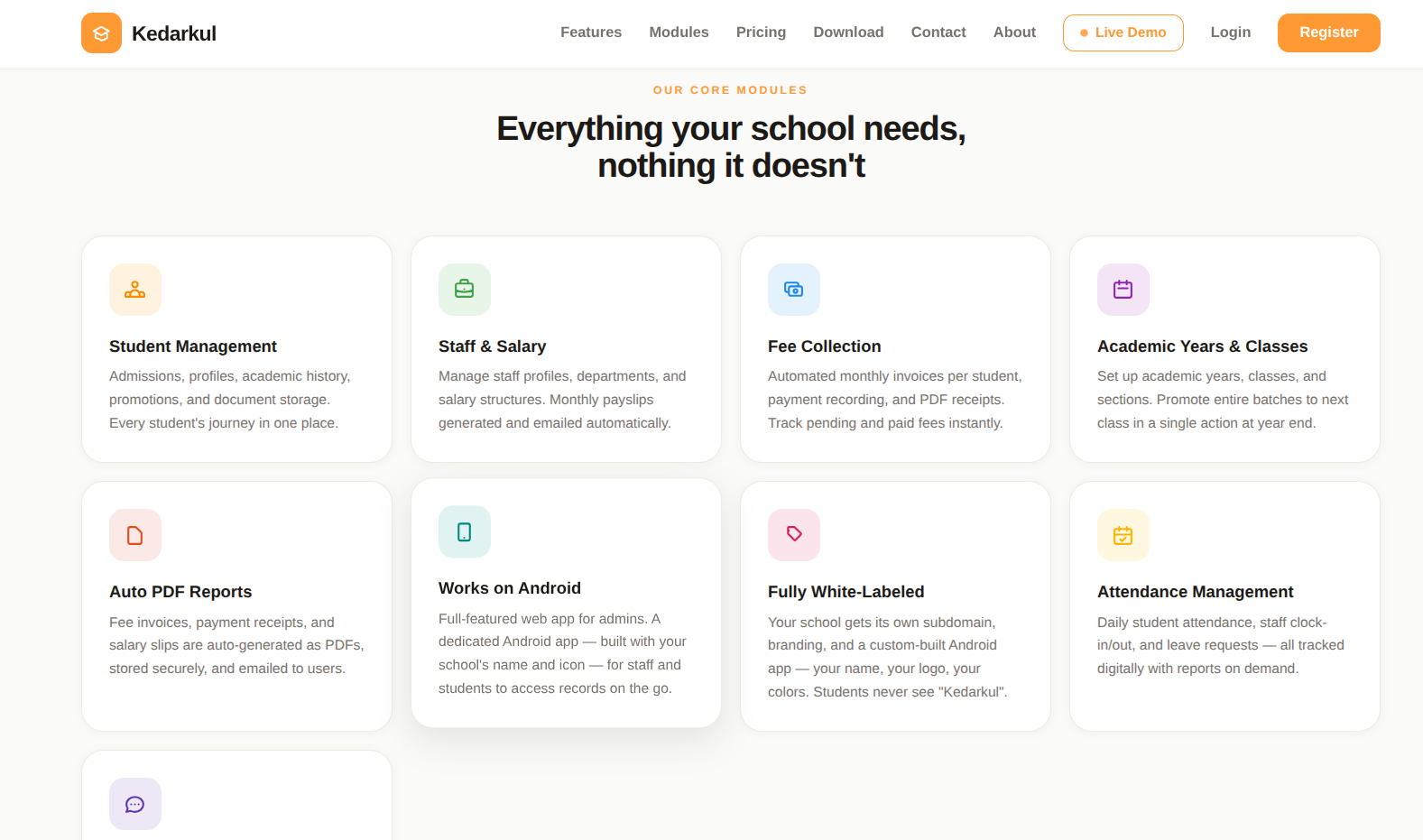Screen dimensions: 1423x840
Task: Click the 'Set up academic years' description
Action: [x=1223, y=400]
